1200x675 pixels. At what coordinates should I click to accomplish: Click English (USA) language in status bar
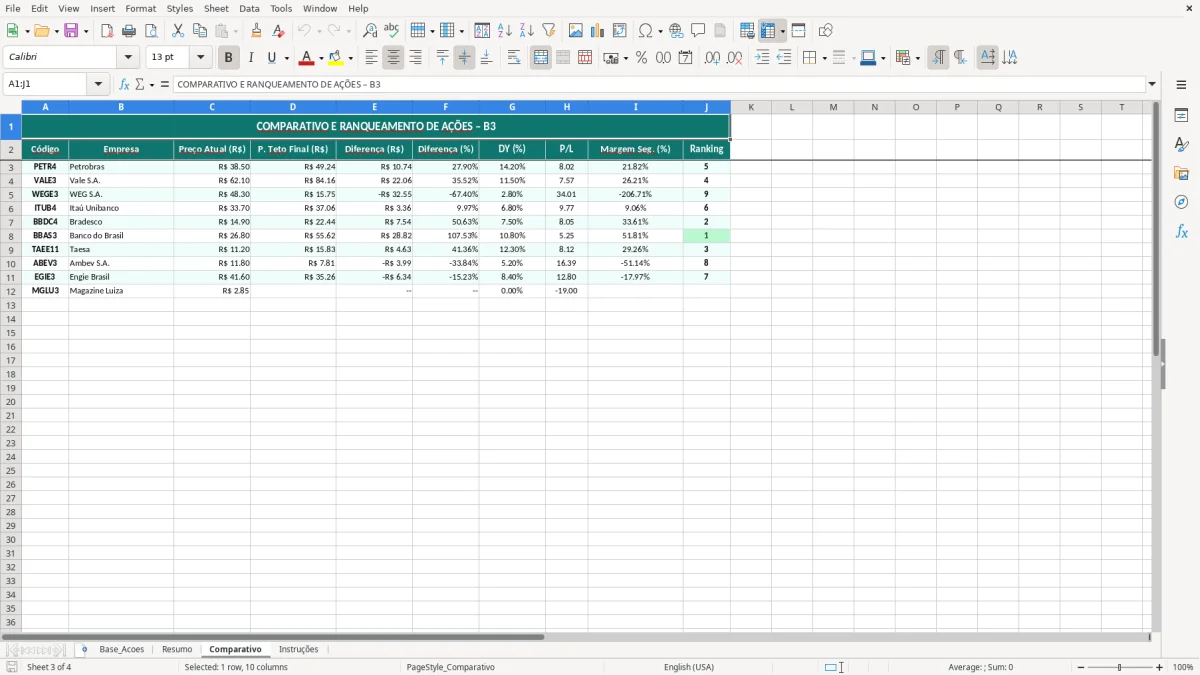[x=689, y=667]
